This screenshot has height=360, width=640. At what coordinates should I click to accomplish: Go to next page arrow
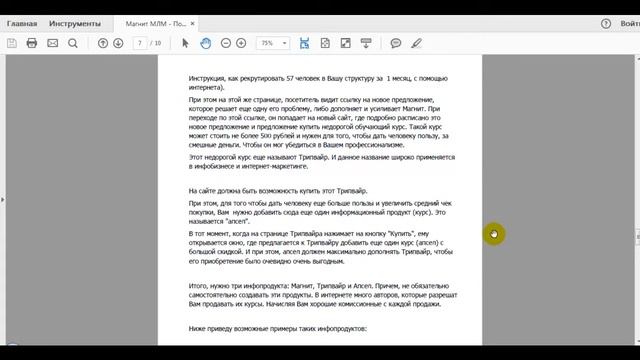point(118,43)
